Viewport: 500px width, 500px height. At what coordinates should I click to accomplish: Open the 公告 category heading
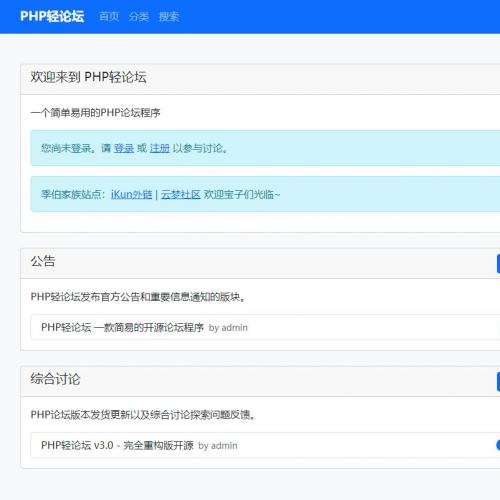[x=43, y=261]
